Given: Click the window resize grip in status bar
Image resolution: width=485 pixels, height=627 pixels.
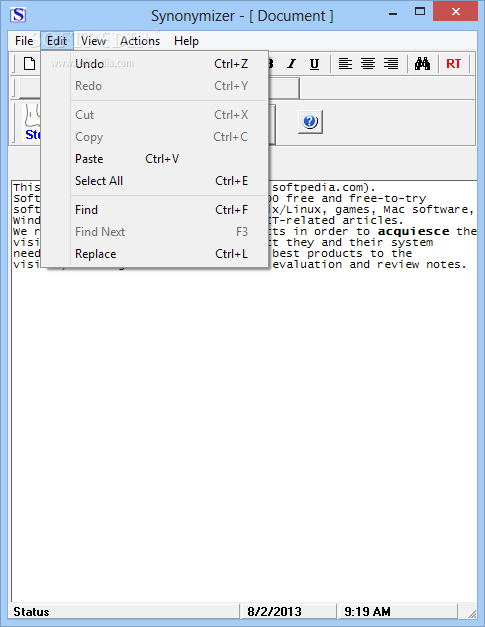Looking at the screenshot, I should (471, 613).
